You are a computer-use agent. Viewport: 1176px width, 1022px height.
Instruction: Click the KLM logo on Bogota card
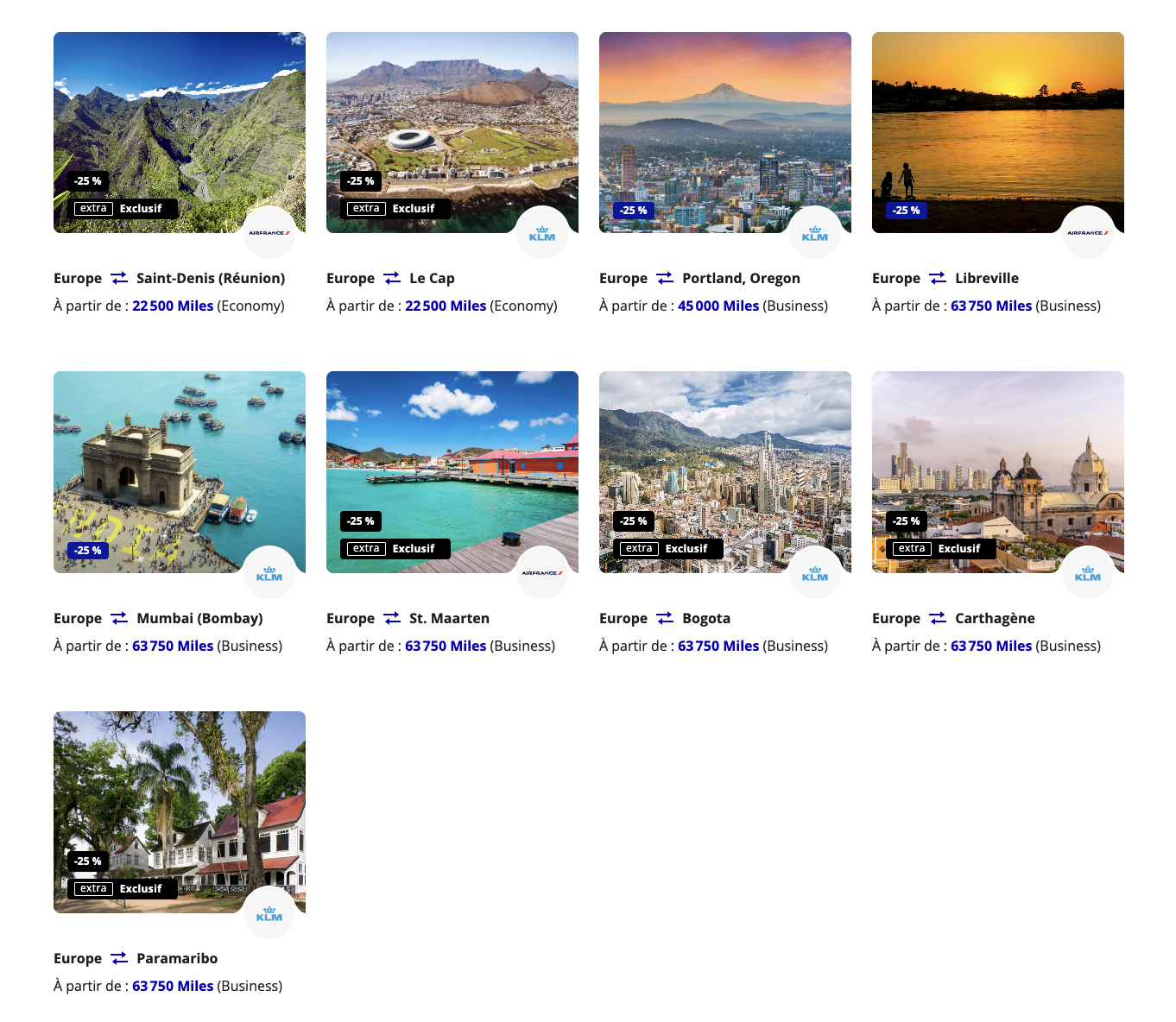coord(814,573)
